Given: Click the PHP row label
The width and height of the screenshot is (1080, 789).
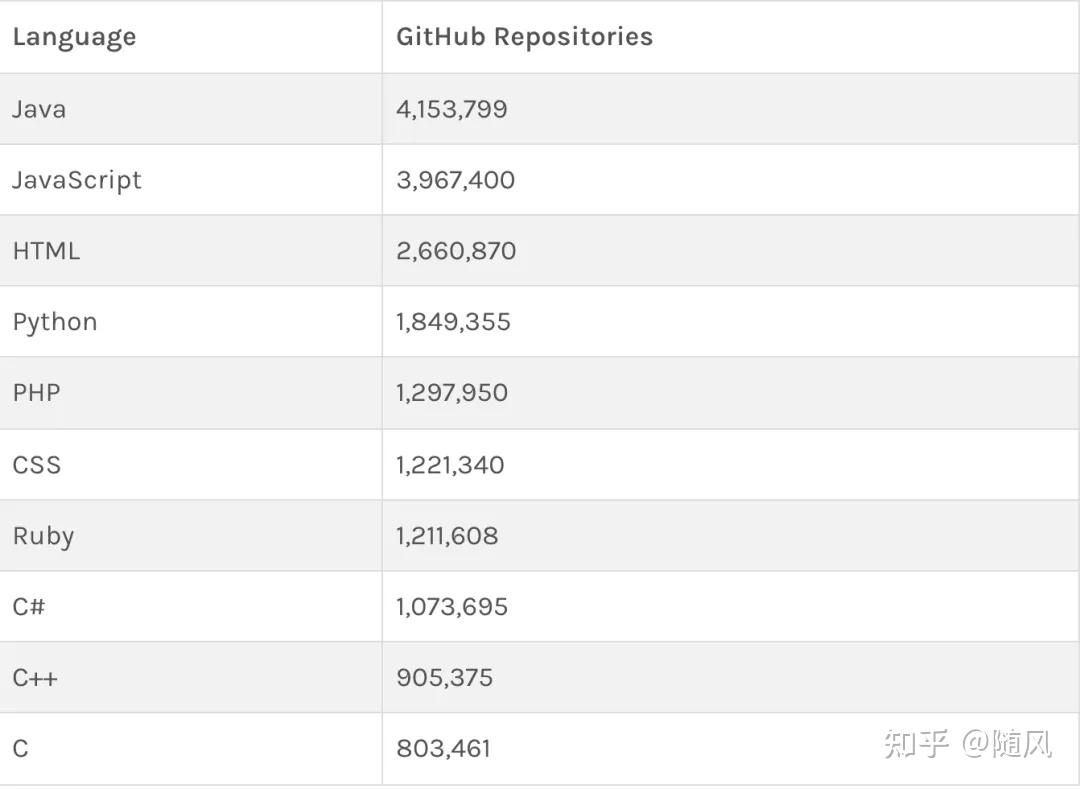Looking at the screenshot, I should 37,393.
